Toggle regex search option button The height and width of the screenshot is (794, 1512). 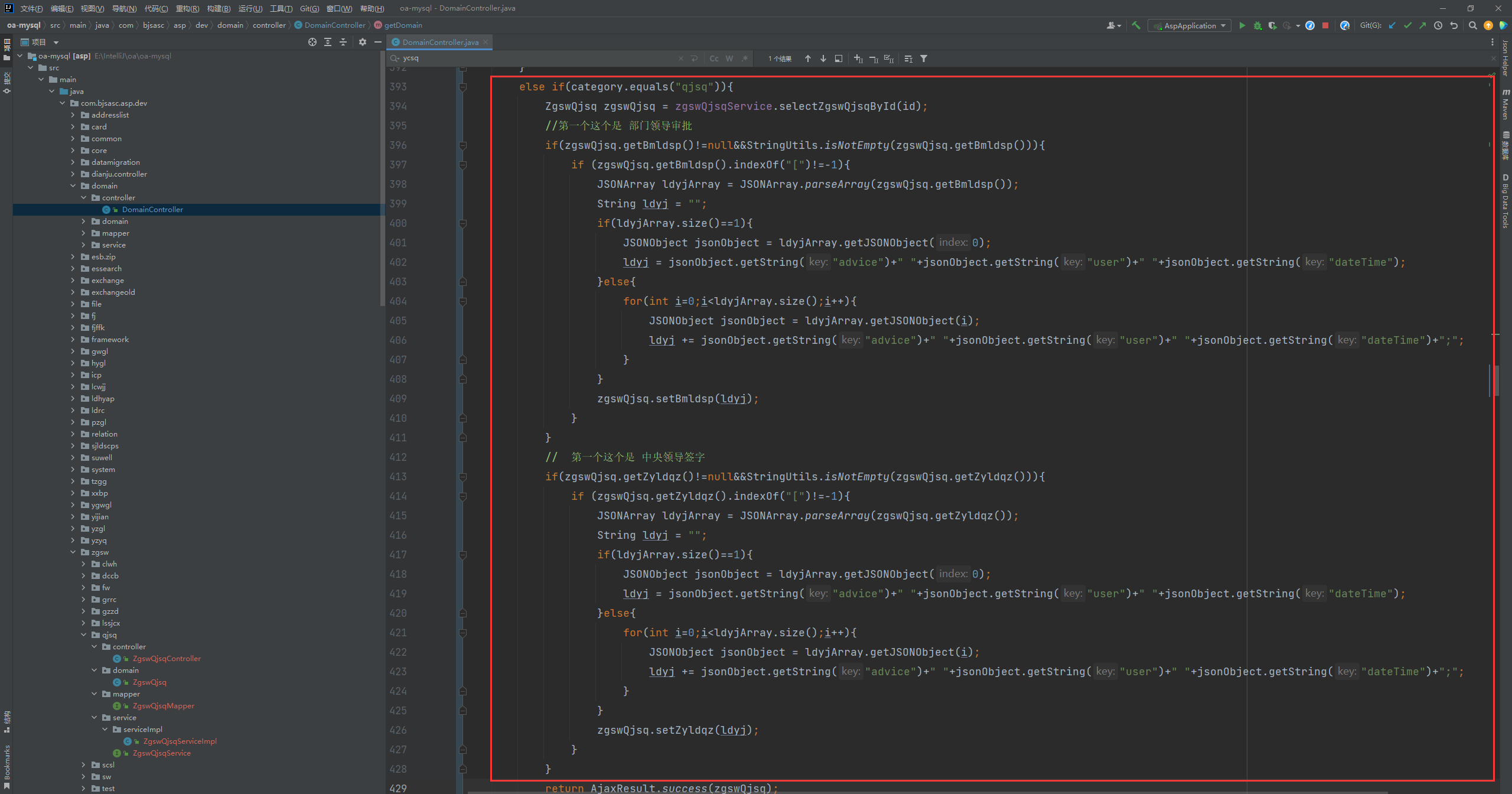pyautogui.click(x=745, y=58)
